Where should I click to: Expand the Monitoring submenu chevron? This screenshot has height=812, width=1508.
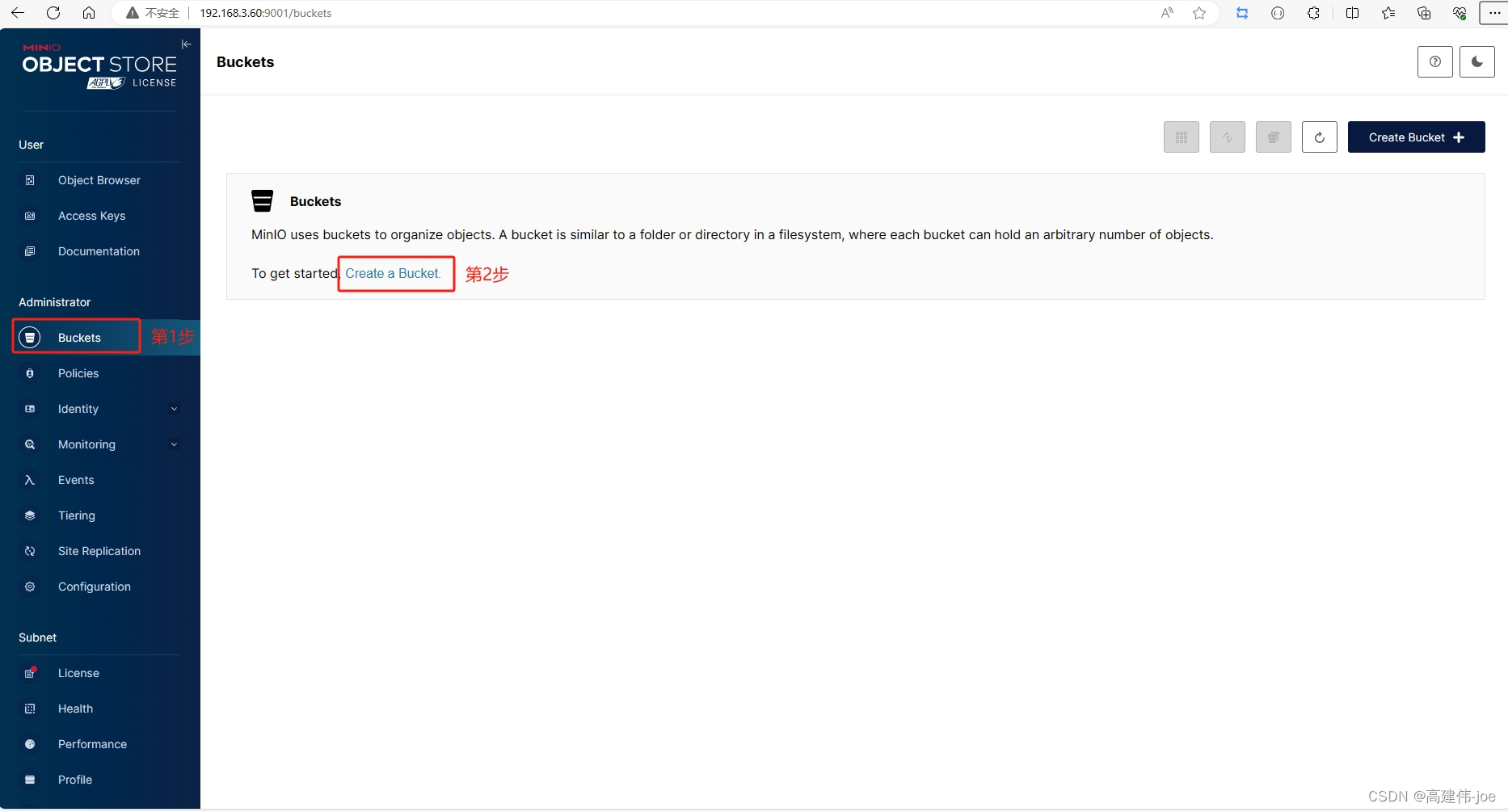(174, 444)
